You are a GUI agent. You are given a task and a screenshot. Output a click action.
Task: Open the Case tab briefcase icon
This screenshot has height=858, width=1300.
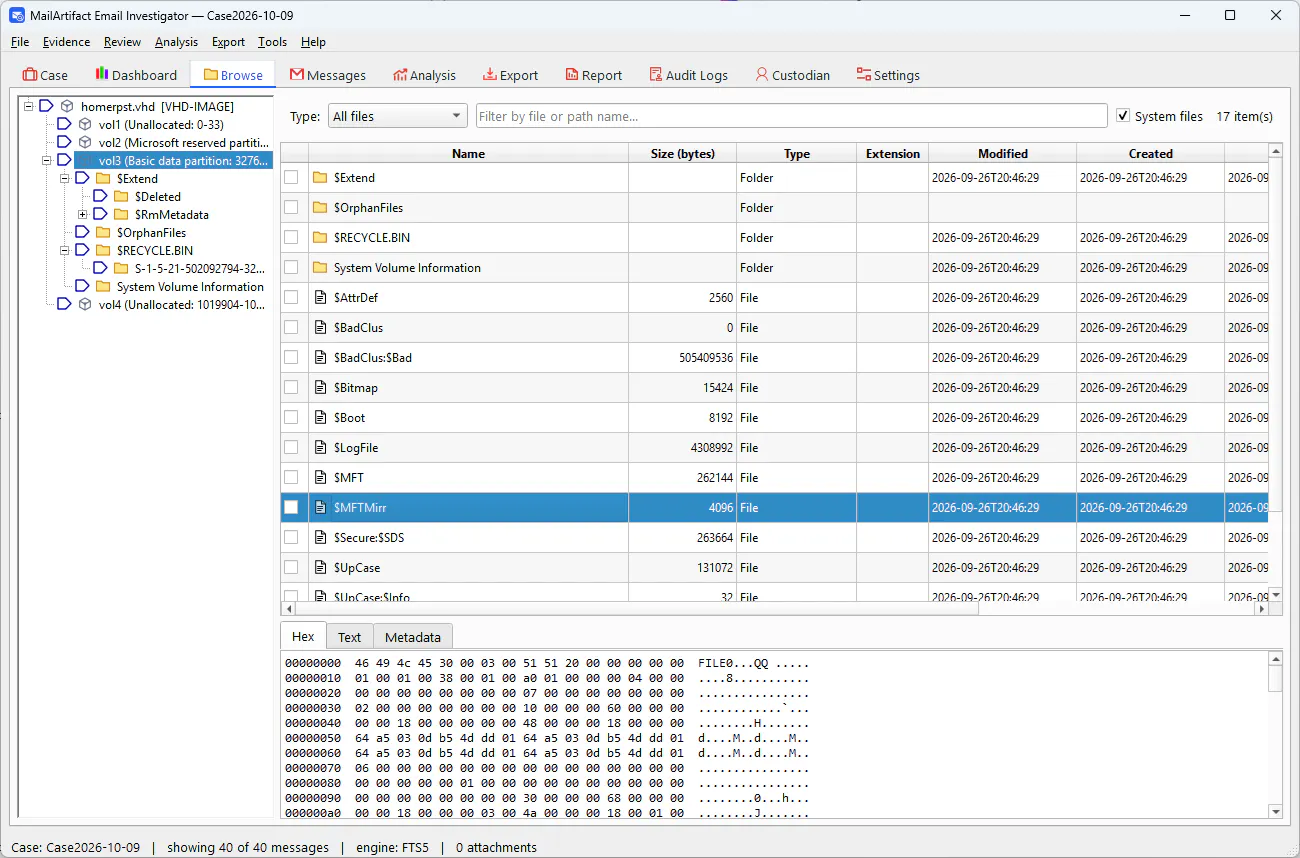pyautogui.click(x=30, y=75)
